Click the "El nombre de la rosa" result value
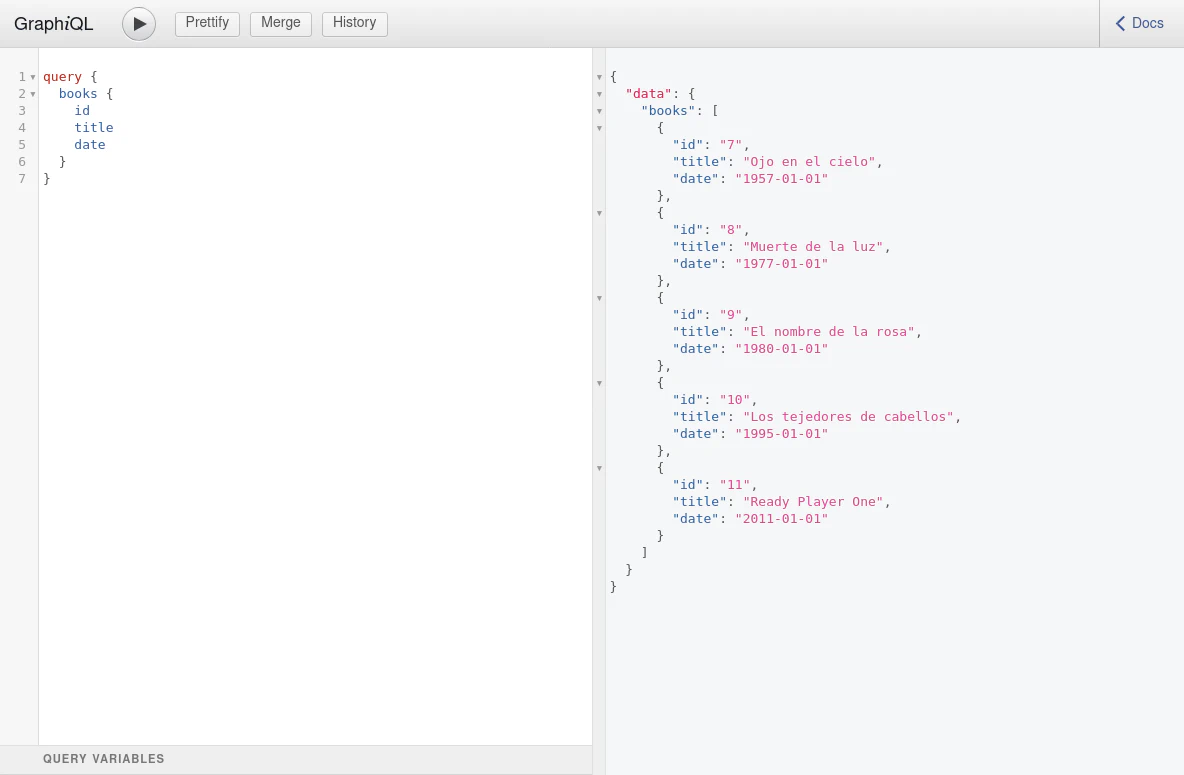Screen dimensions: 1184x775 point(828,332)
